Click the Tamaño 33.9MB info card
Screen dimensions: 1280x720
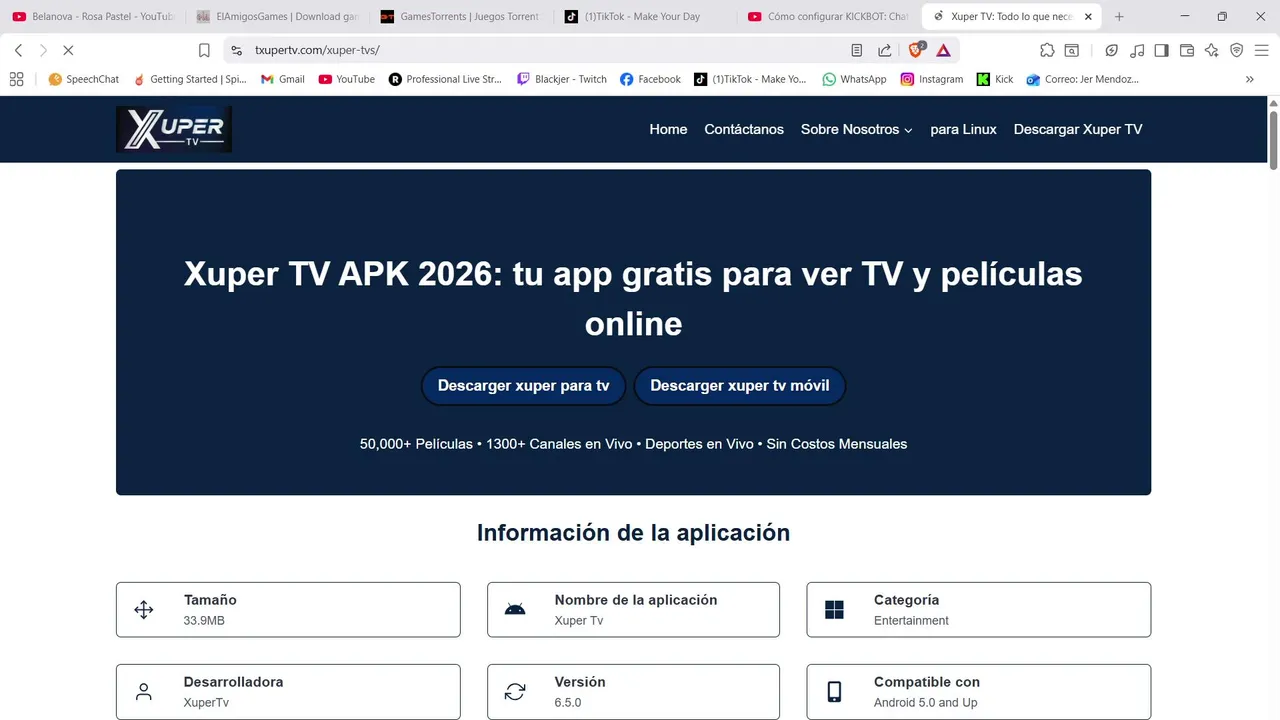point(288,610)
